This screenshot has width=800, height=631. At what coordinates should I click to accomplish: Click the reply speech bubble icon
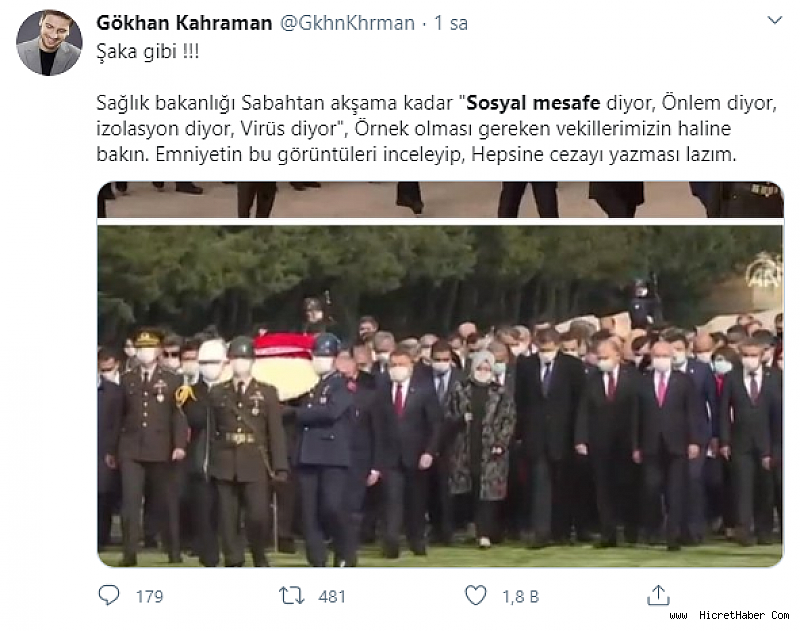coord(108,595)
